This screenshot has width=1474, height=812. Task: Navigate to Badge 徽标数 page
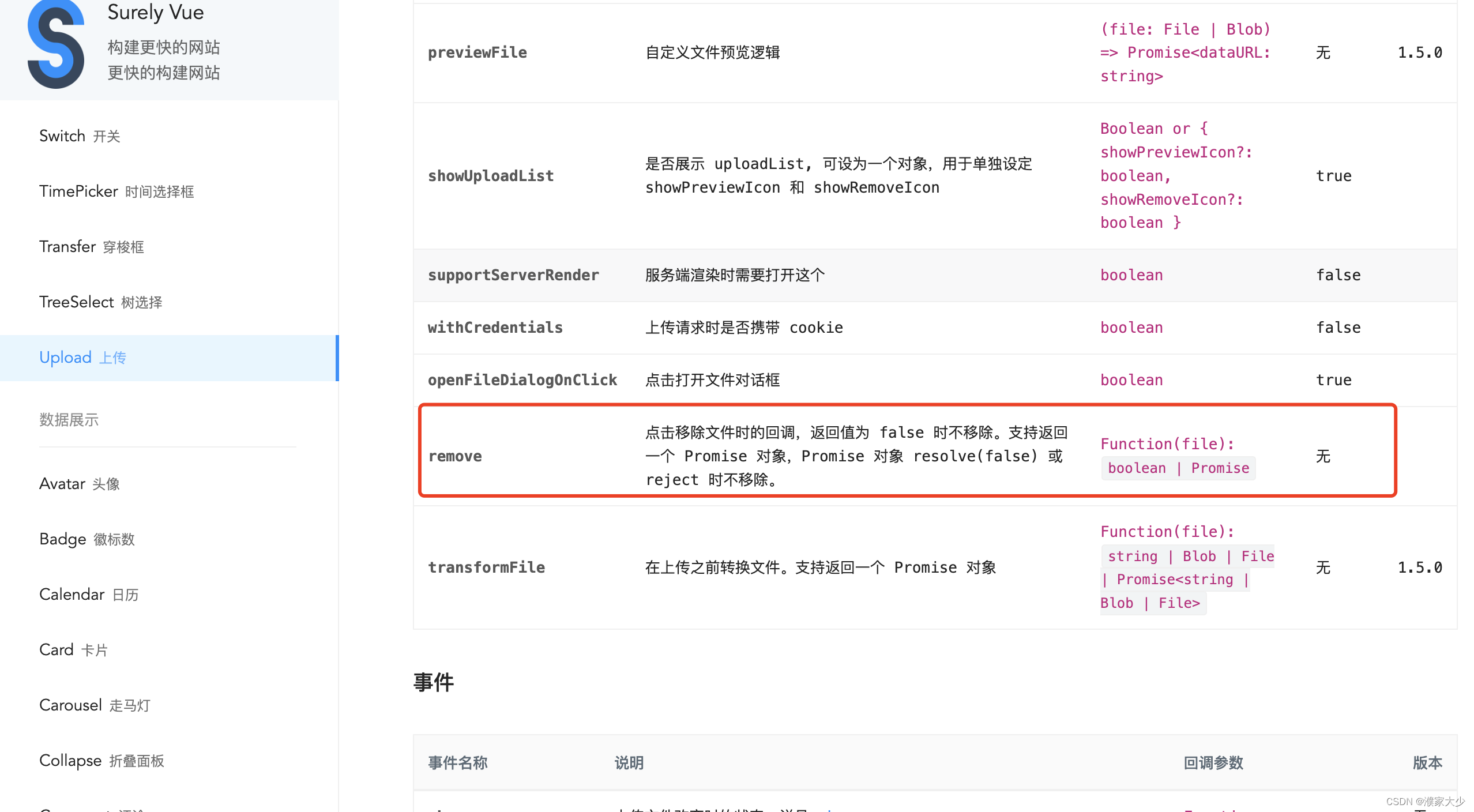click(87, 539)
